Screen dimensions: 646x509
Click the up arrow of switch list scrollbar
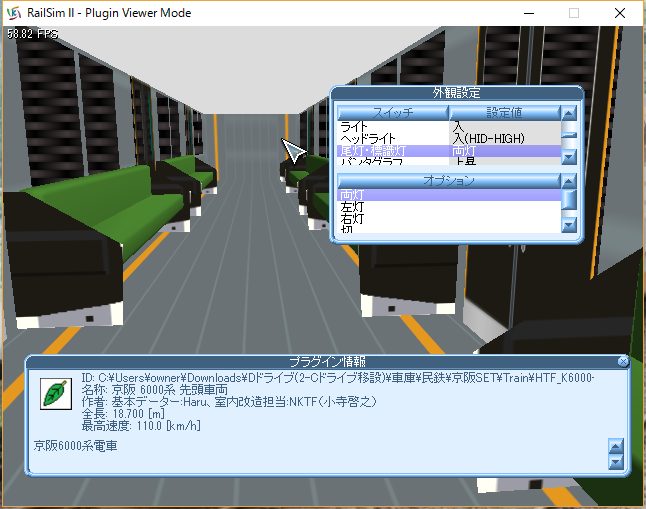[569, 113]
